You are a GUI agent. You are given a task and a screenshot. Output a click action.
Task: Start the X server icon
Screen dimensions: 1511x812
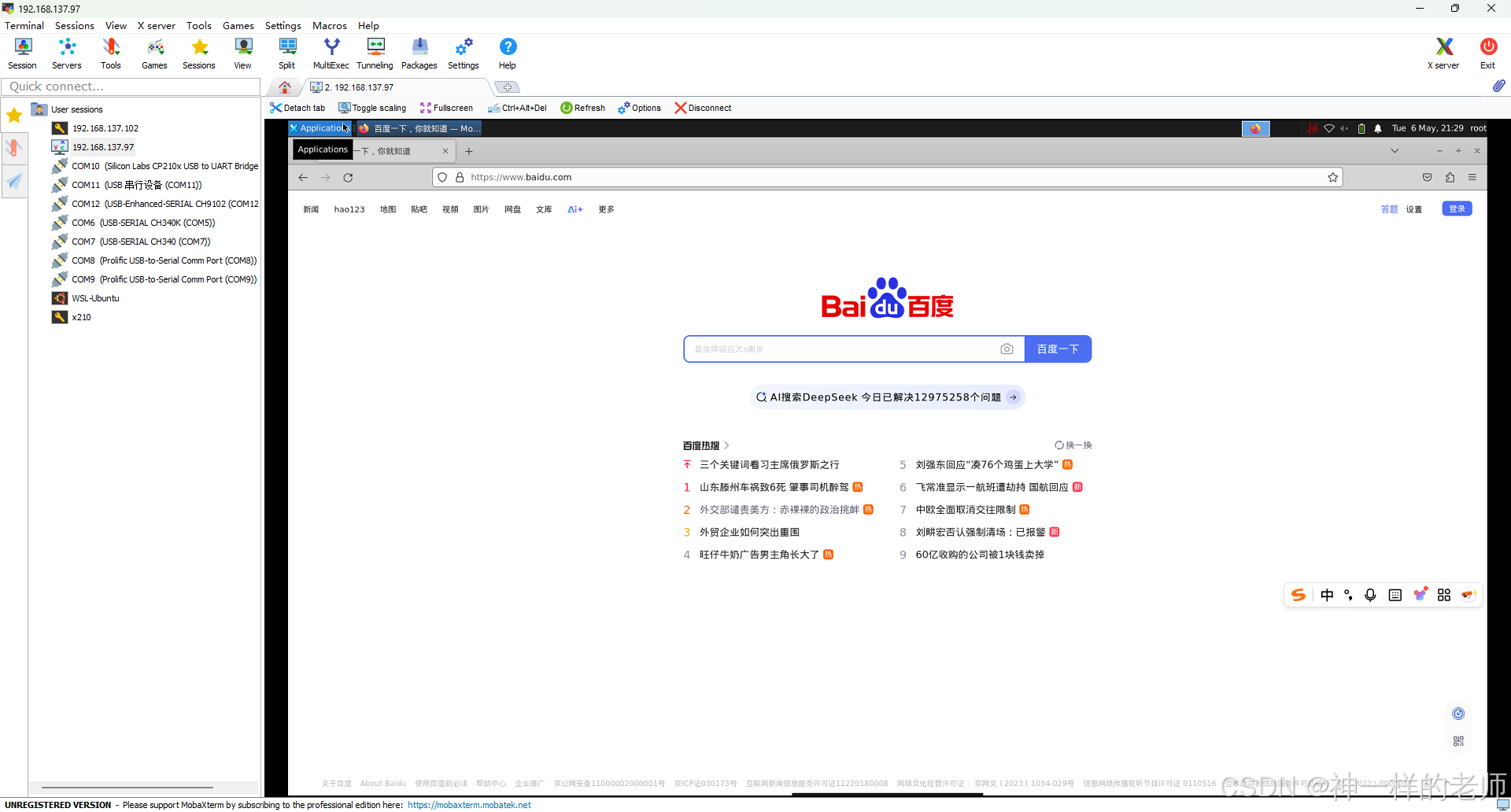click(1443, 54)
